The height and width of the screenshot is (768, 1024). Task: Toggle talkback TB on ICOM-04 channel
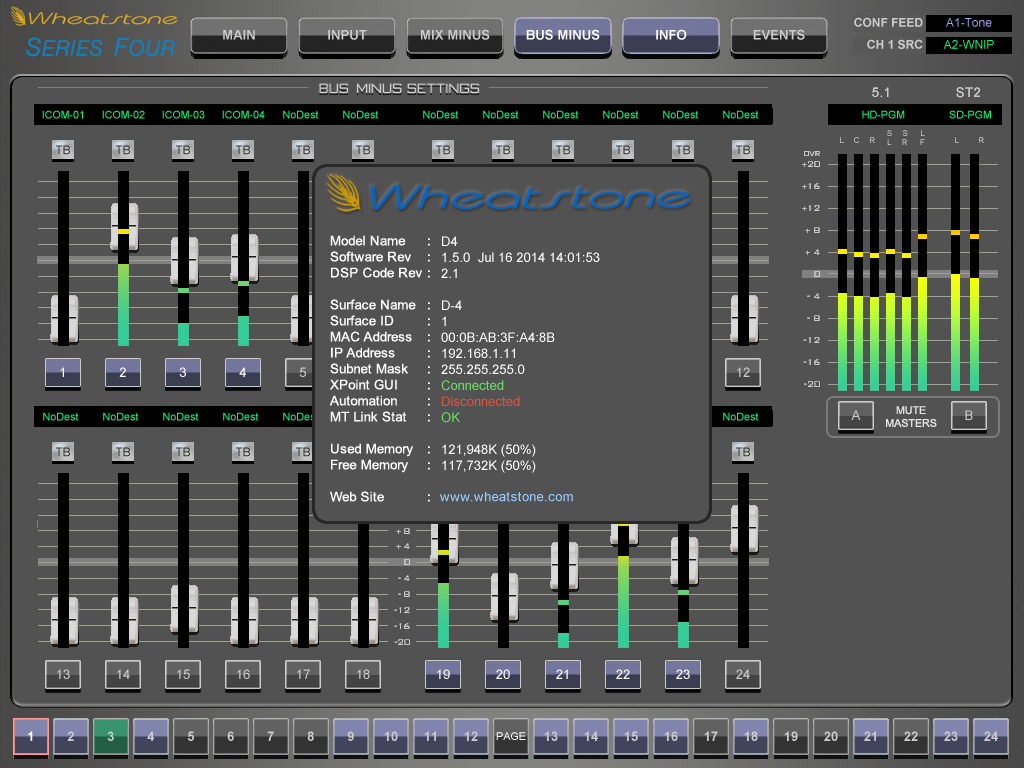point(243,150)
